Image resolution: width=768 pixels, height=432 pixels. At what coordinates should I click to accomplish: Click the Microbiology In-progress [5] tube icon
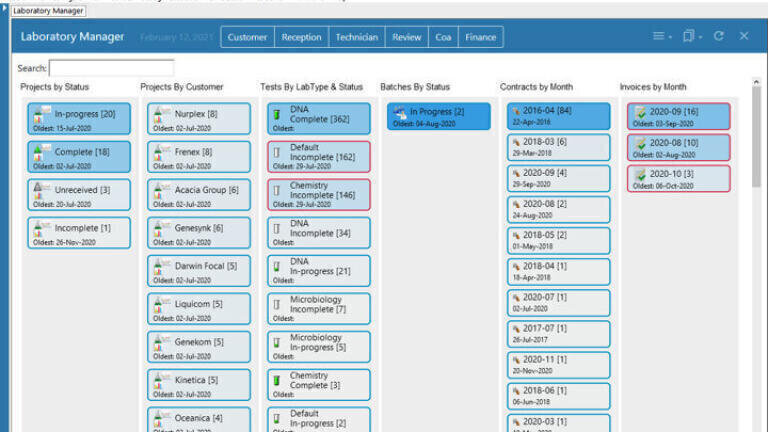pos(277,343)
